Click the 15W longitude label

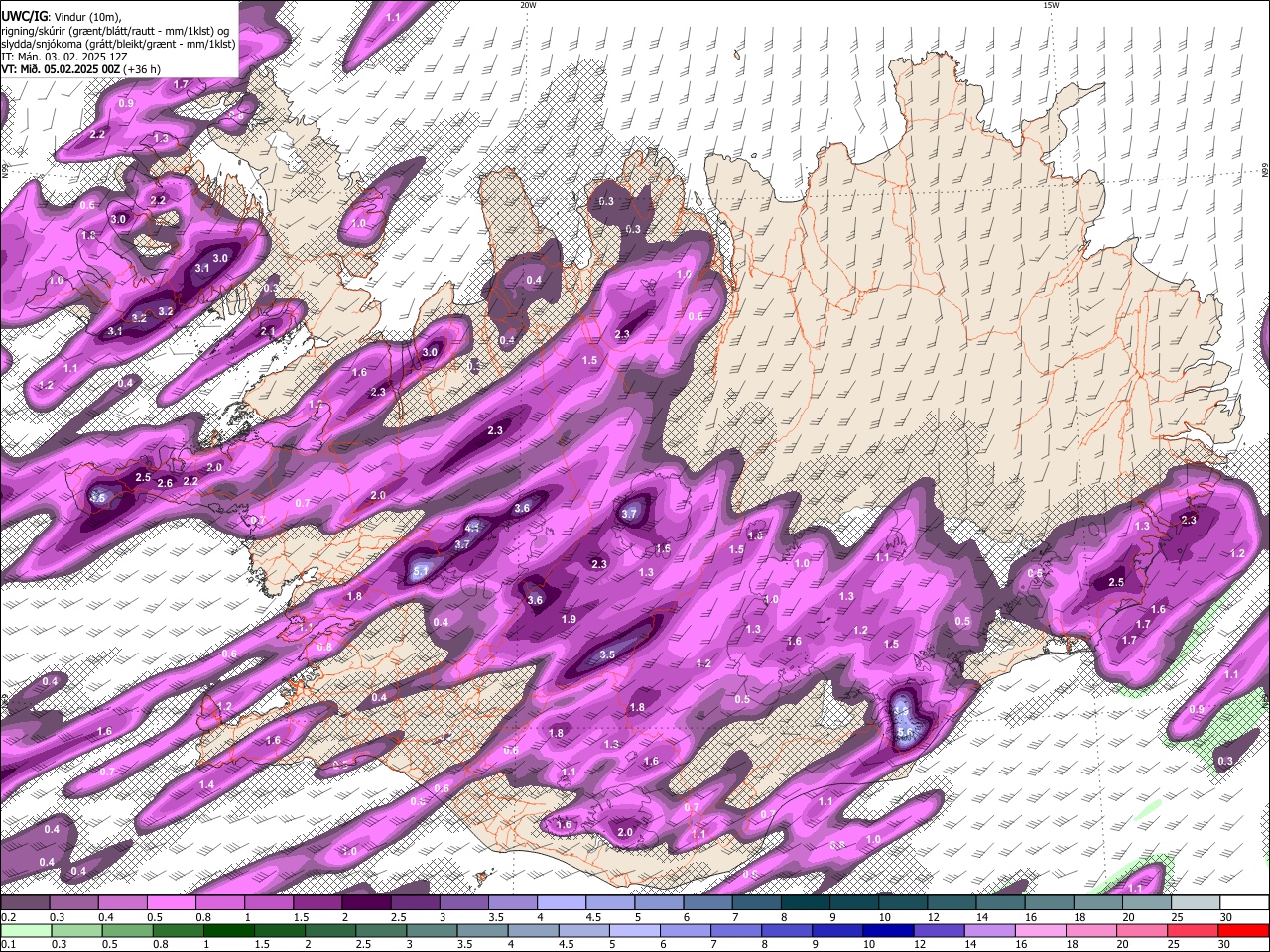pyautogui.click(x=1051, y=5)
